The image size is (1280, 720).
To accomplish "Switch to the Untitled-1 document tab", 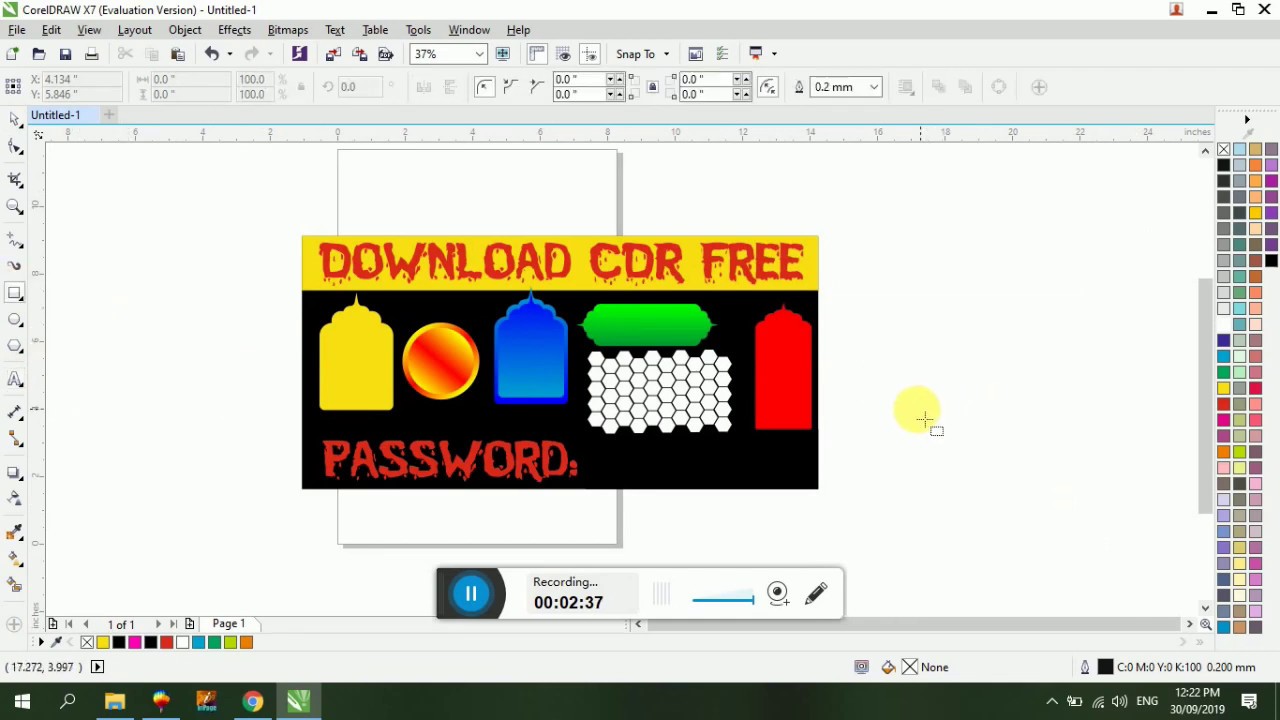I will [56, 115].
